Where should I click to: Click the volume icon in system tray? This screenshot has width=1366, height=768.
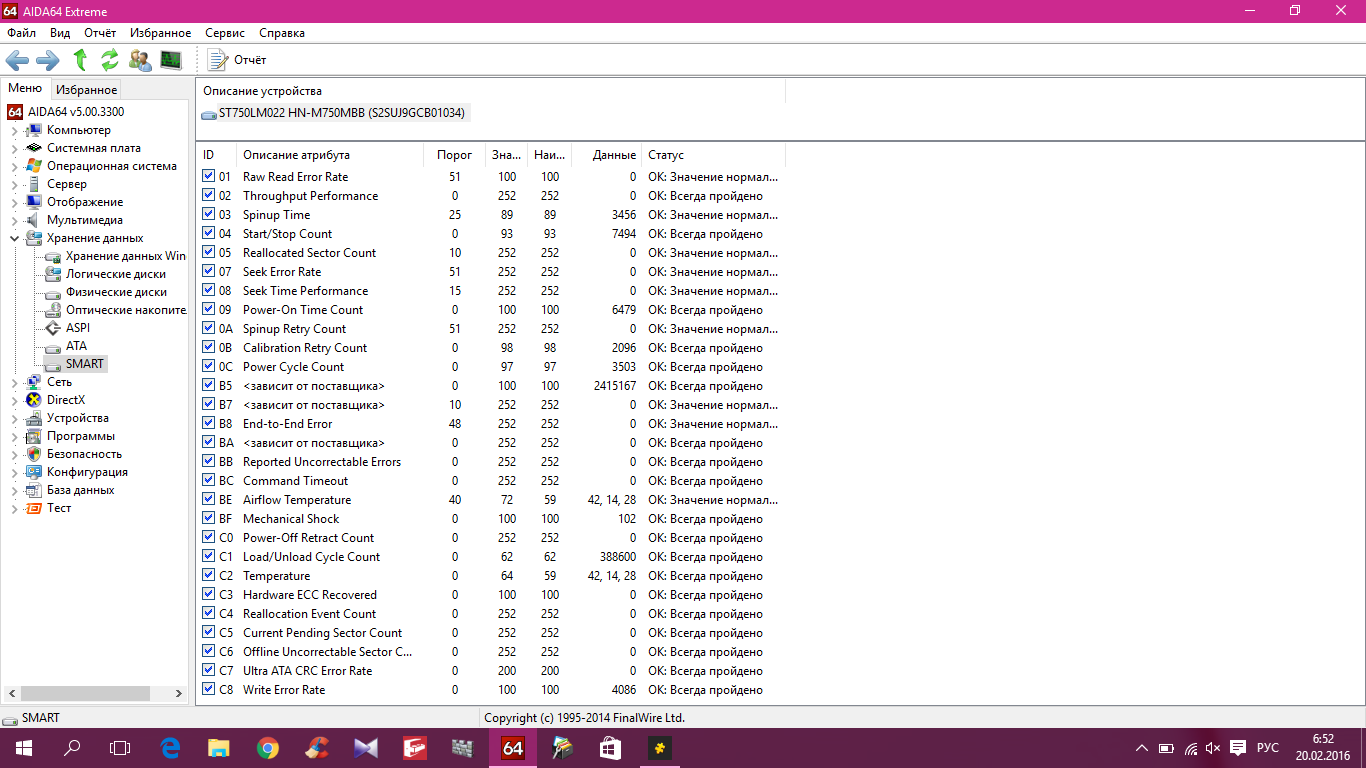pyautogui.click(x=1213, y=748)
